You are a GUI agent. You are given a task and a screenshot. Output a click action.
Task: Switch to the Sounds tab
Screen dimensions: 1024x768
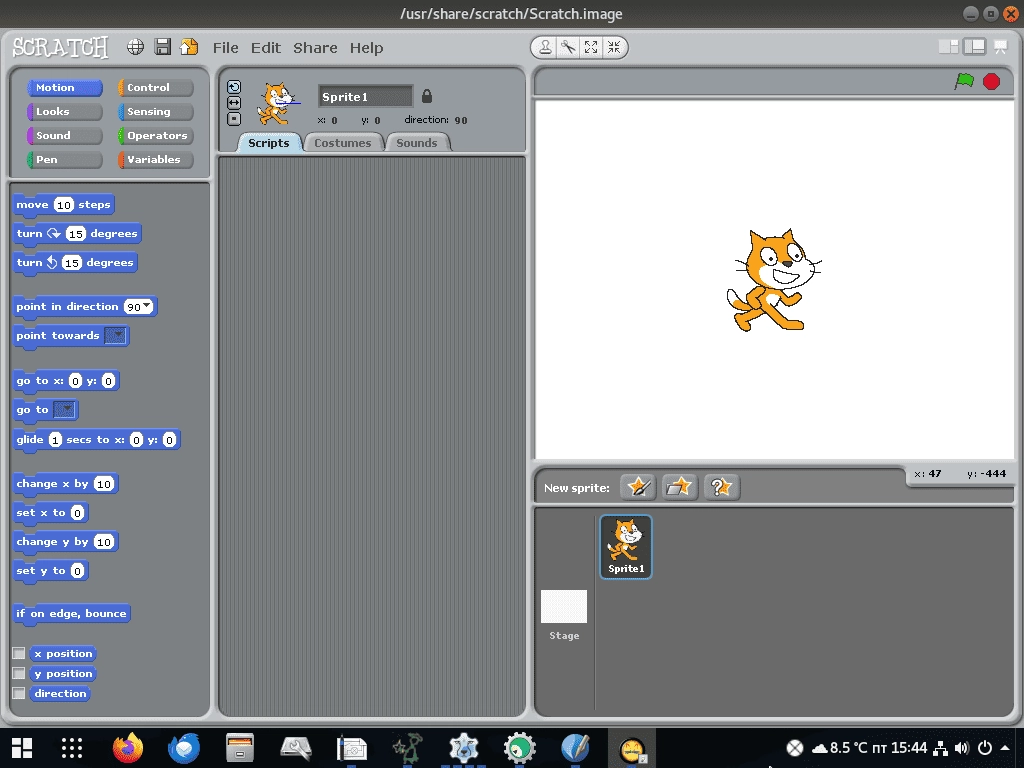tap(417, 143)
